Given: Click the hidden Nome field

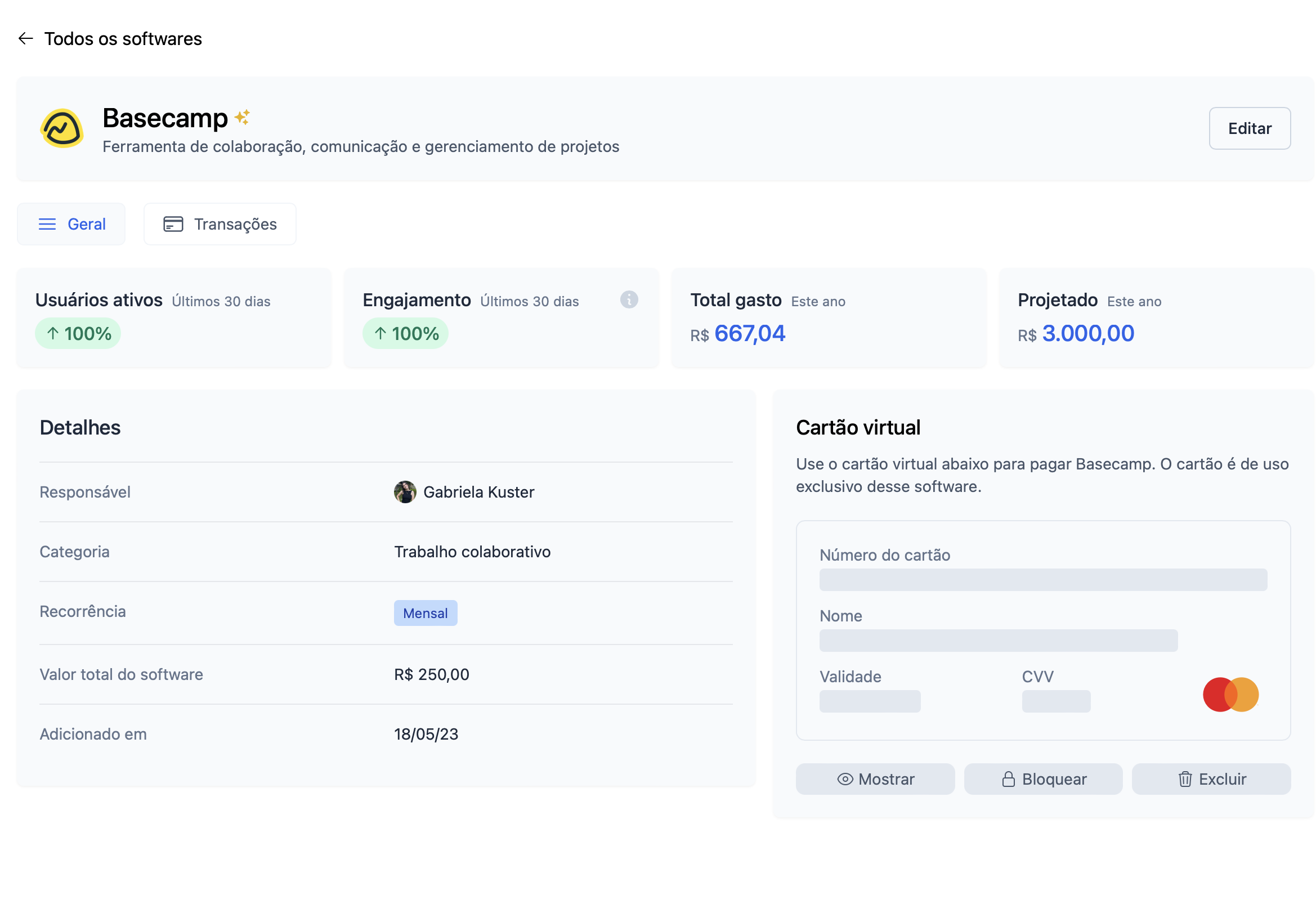Looking at the screenshot, I should tap(999, 641).
